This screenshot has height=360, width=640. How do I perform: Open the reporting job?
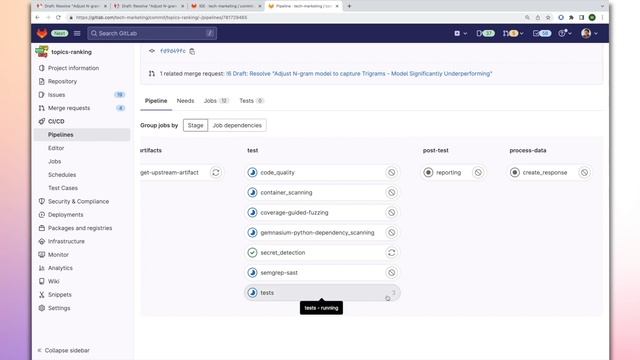pos(448,173)
